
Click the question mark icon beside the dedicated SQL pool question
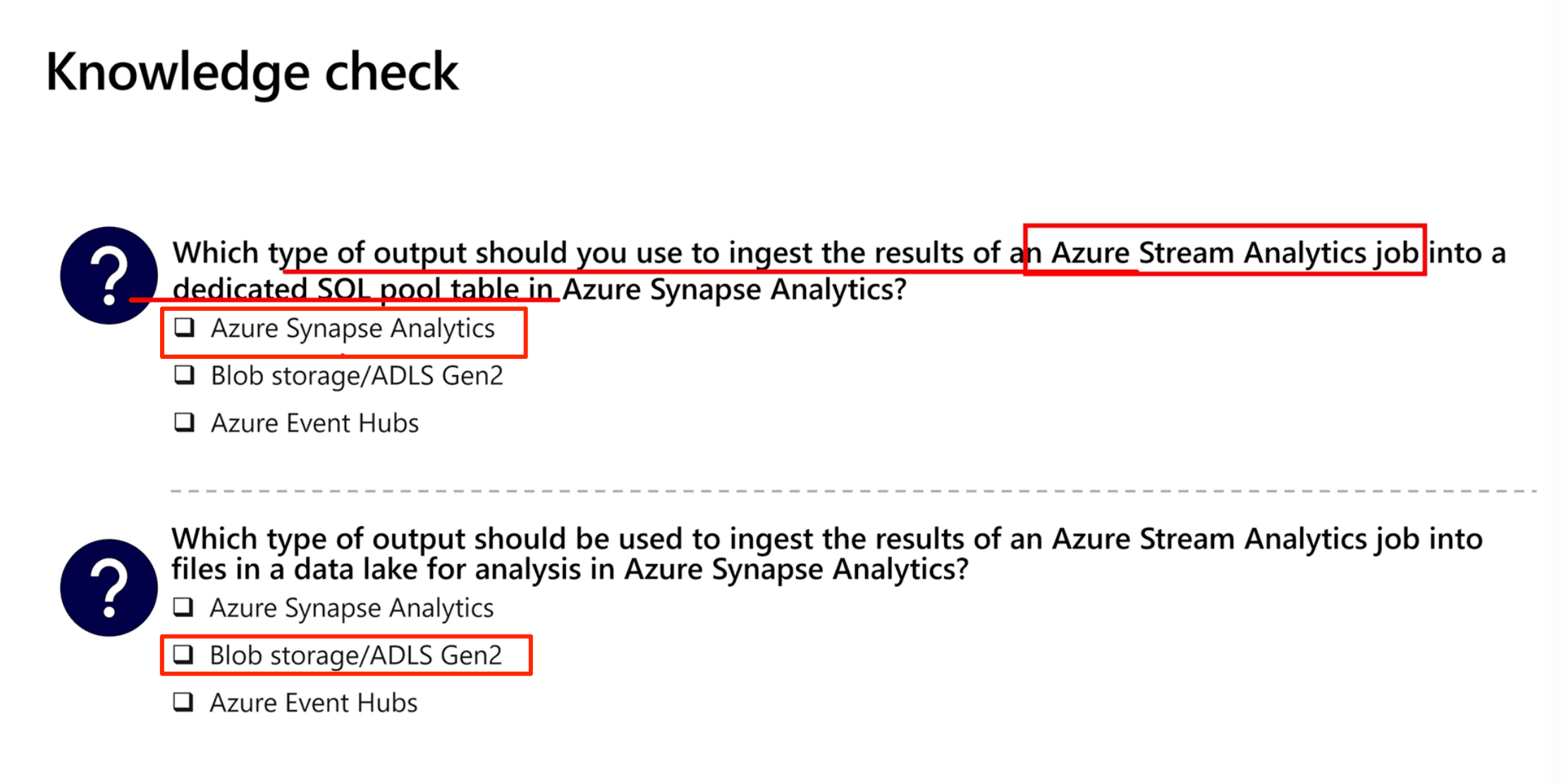click(109, 275)
